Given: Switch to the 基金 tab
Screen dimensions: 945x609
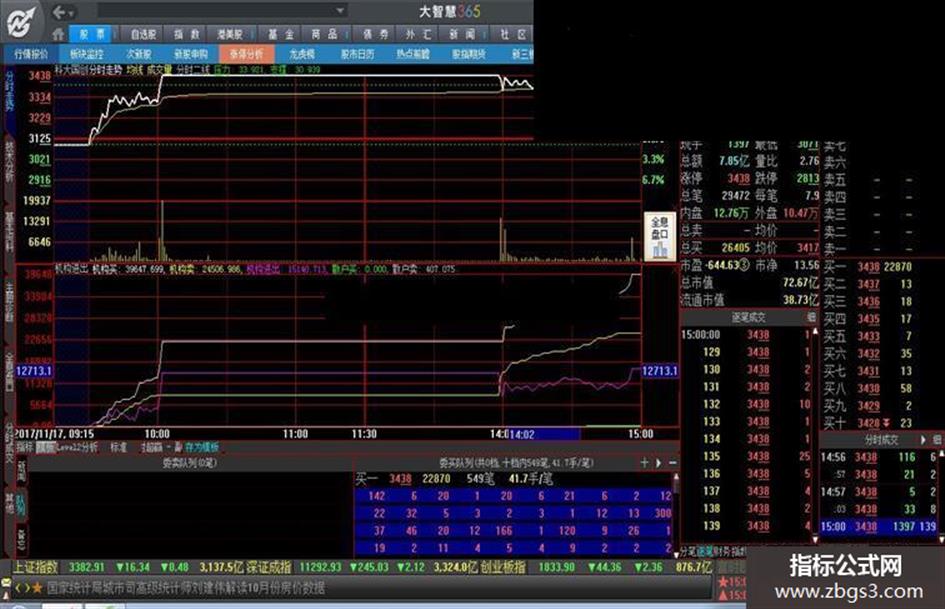Looking at the screenshot, I should point(281,34).
